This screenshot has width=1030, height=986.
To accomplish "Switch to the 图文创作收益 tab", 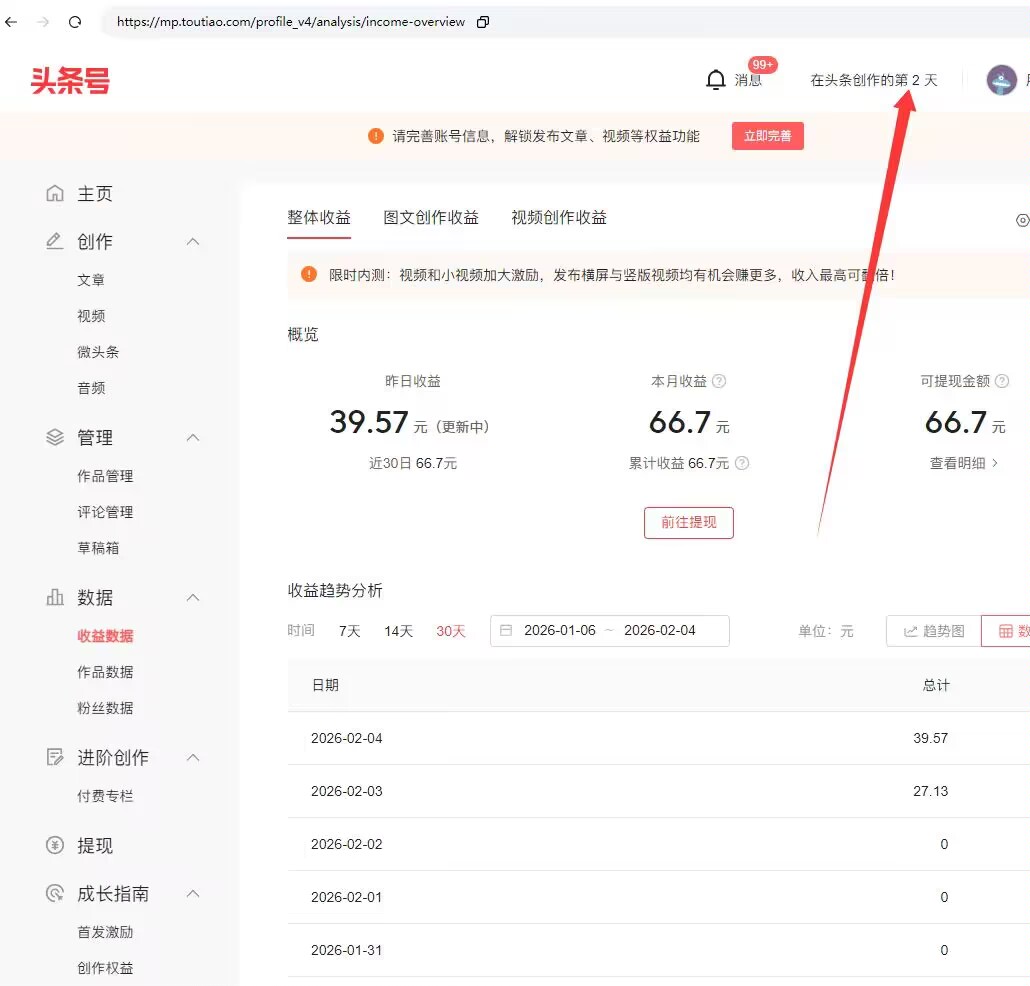I will [x=431, y=217].
